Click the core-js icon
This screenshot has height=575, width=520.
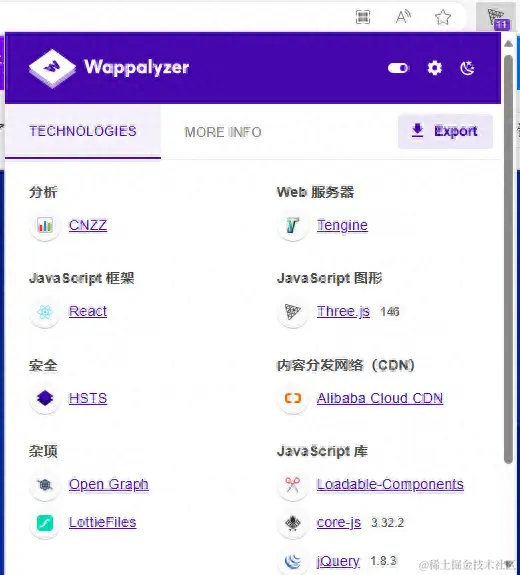(x=293, y=523)
